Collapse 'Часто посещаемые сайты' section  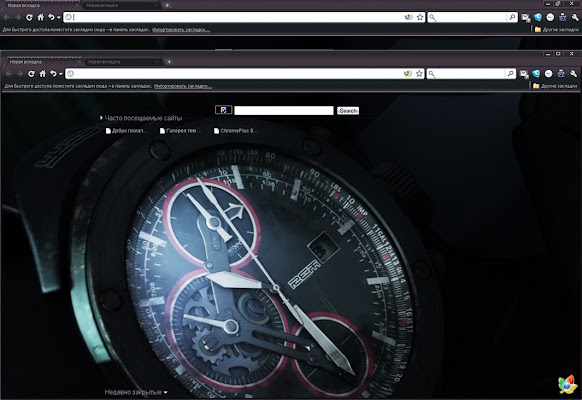[x=141, y=118]
